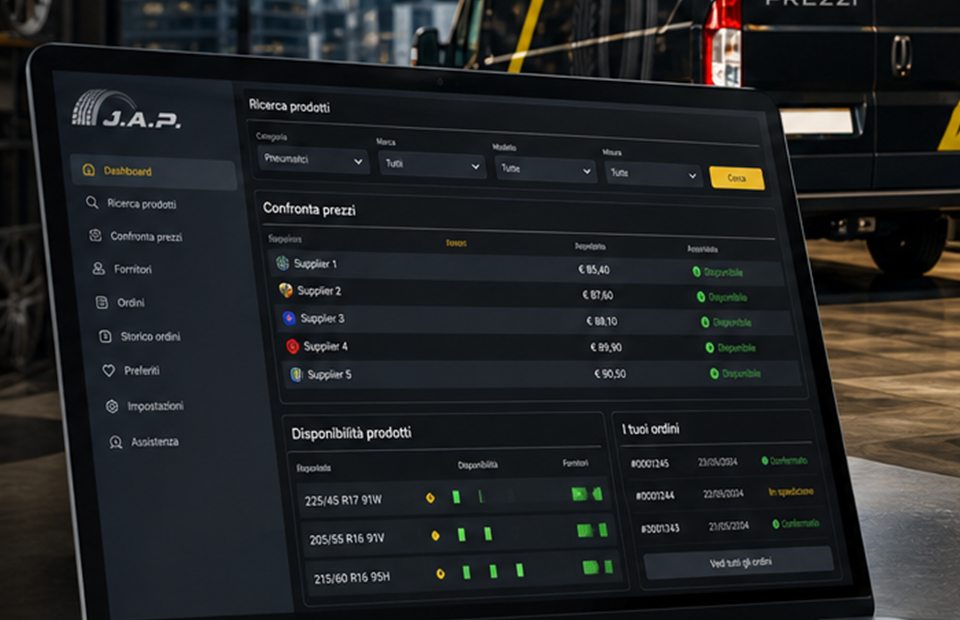960x620 pixels.
Task: Open Preferiti from the sidebar
Action: [x=141, y=370]
